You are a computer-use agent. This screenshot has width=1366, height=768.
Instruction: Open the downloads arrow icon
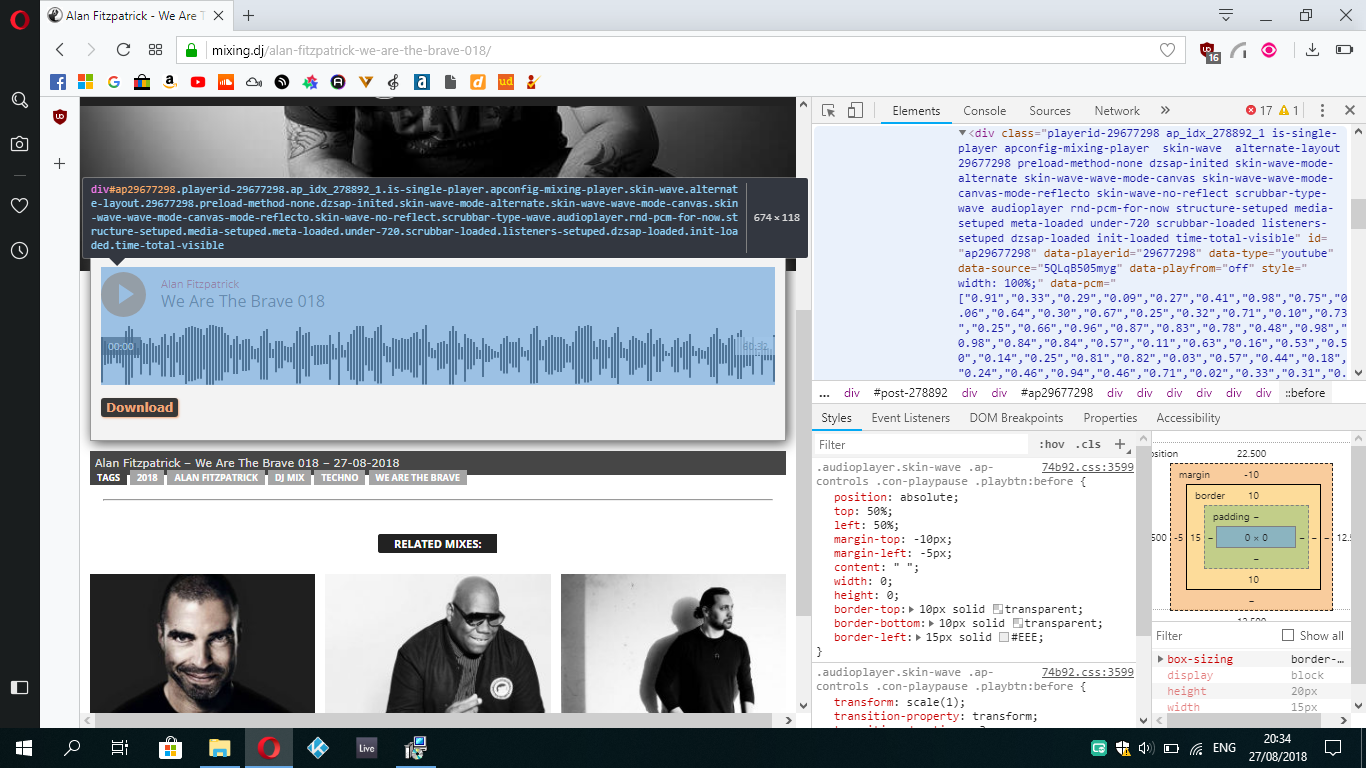click(1314, 50)
